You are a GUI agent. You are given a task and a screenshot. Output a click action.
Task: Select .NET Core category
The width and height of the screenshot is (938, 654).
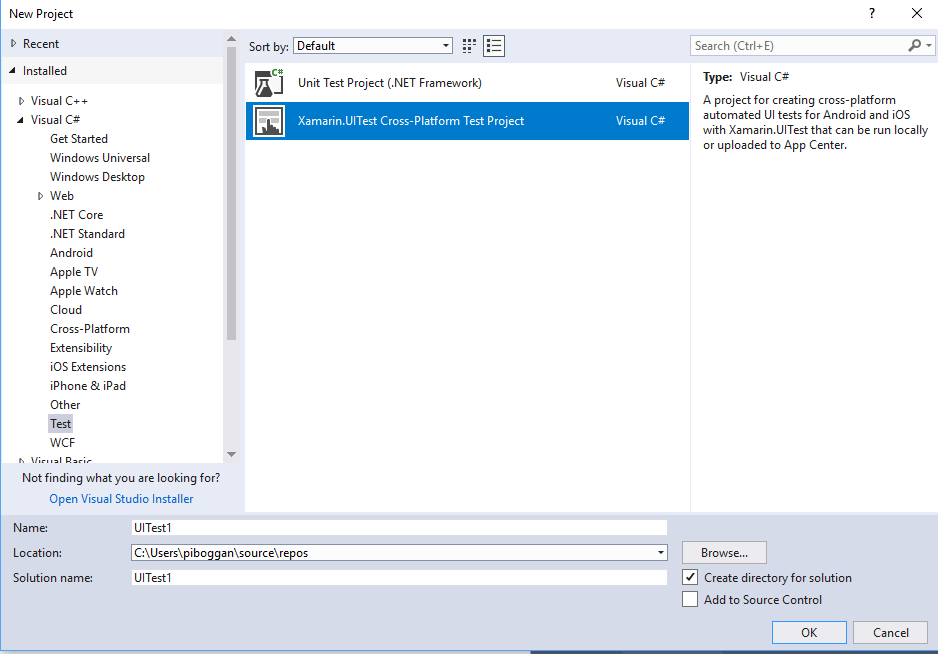click(x=77, y=215)
